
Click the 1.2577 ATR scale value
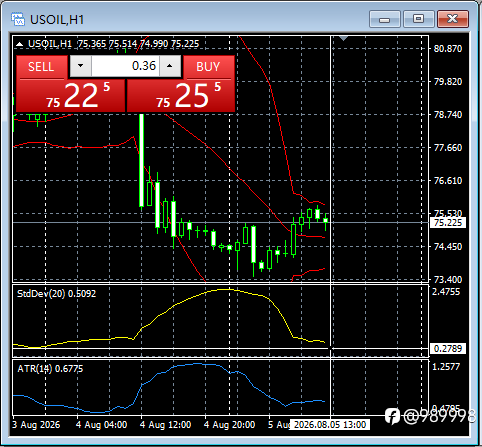click(446, 367)
